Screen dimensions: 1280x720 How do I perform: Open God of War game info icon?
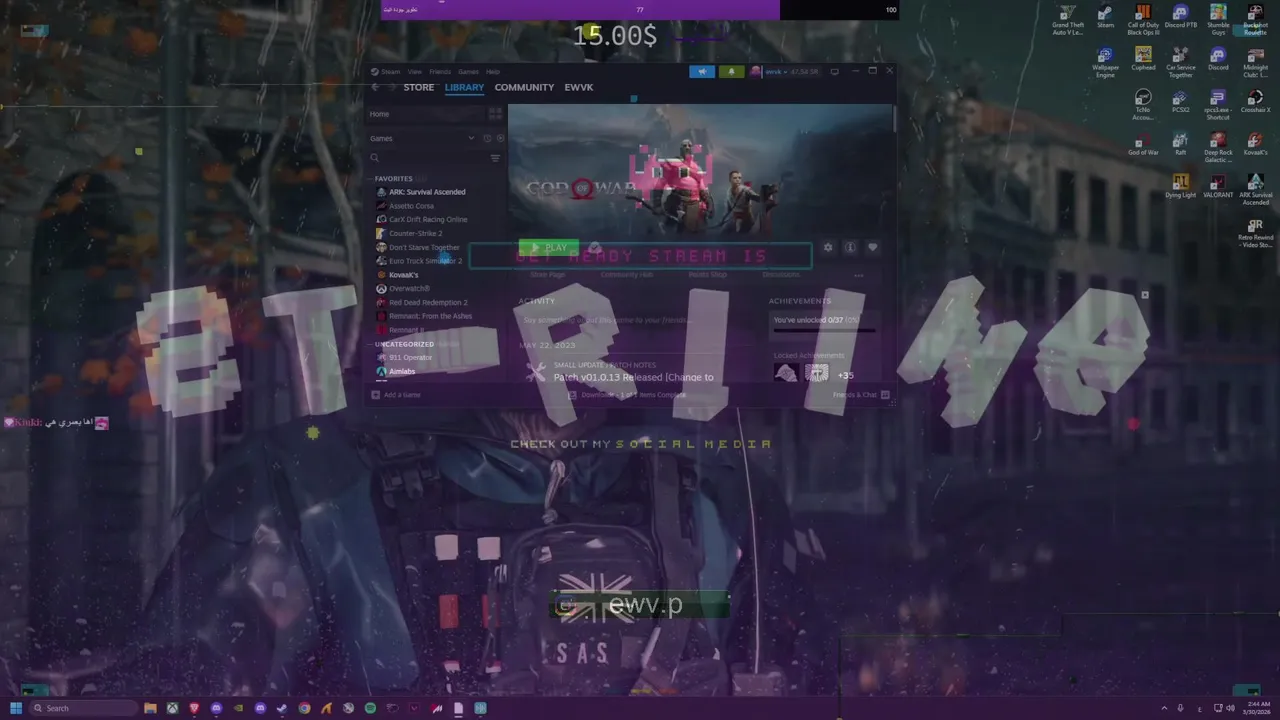point(850,247)
